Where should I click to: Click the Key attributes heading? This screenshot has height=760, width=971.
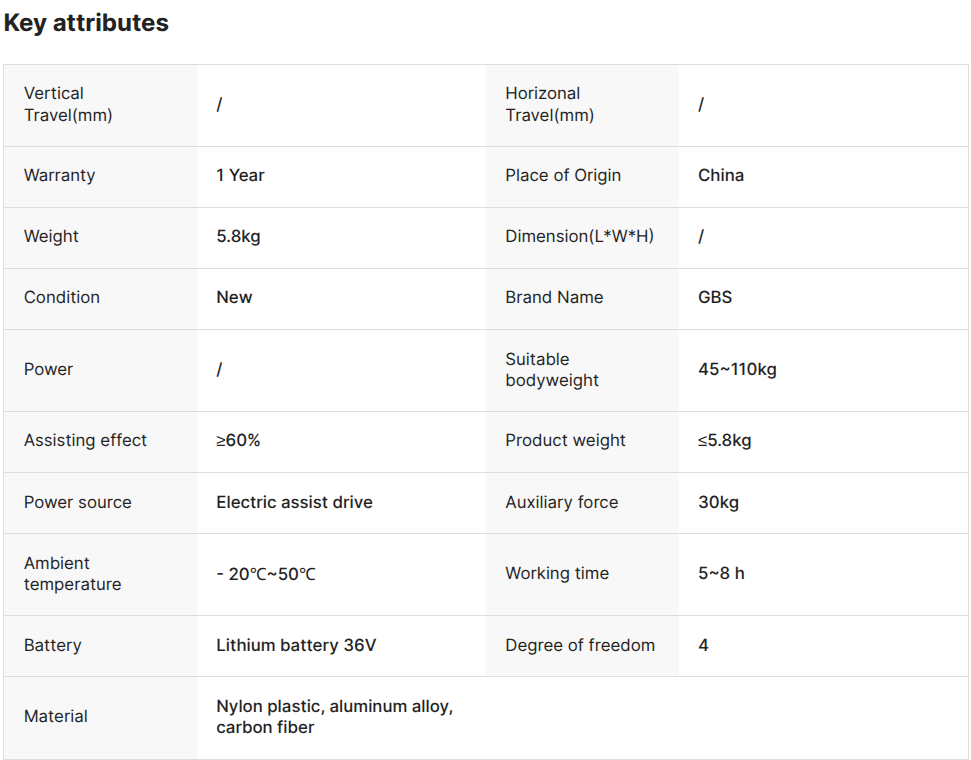(86, 23)
